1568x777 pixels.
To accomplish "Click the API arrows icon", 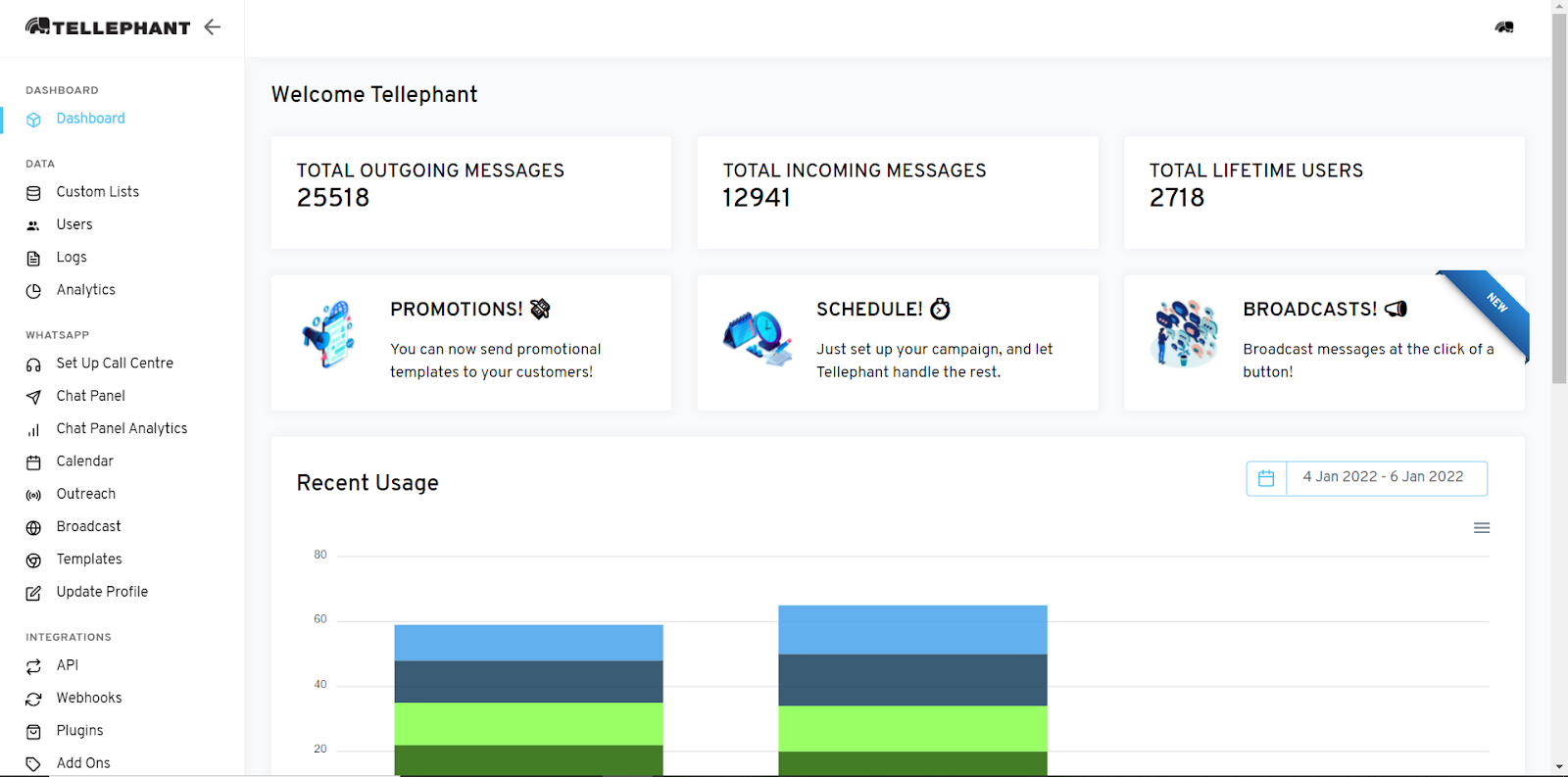I will click(x=33, y=666).
